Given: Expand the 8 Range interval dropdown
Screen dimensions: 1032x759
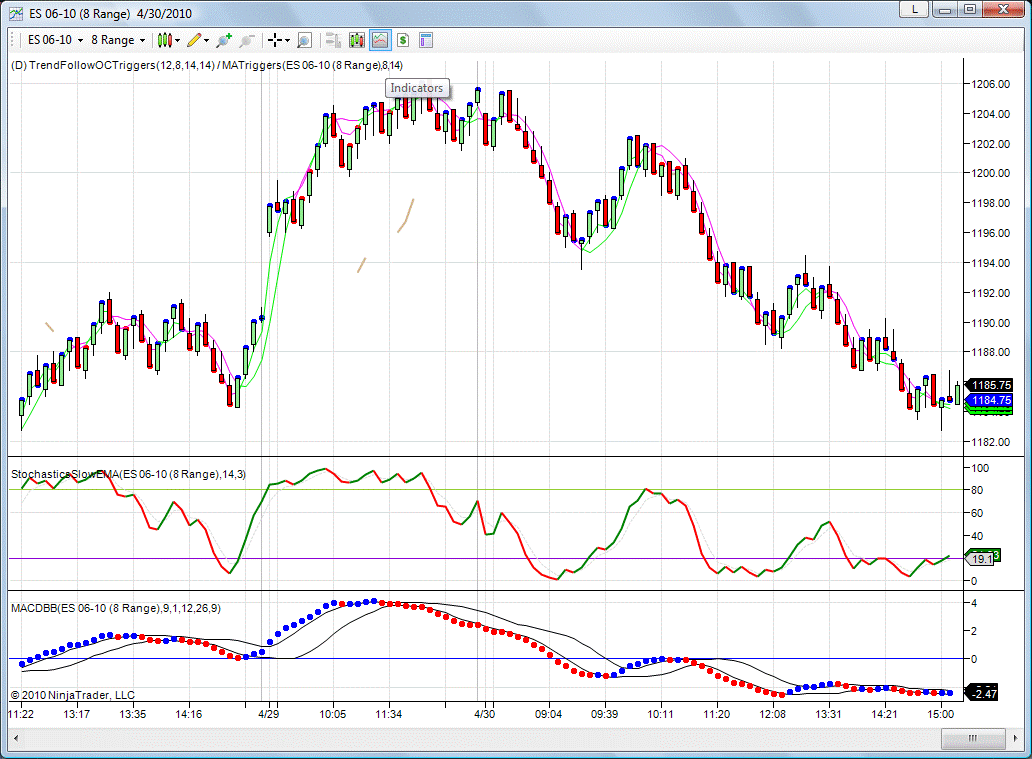Looking at the screenshot, I should click(142, 40).
